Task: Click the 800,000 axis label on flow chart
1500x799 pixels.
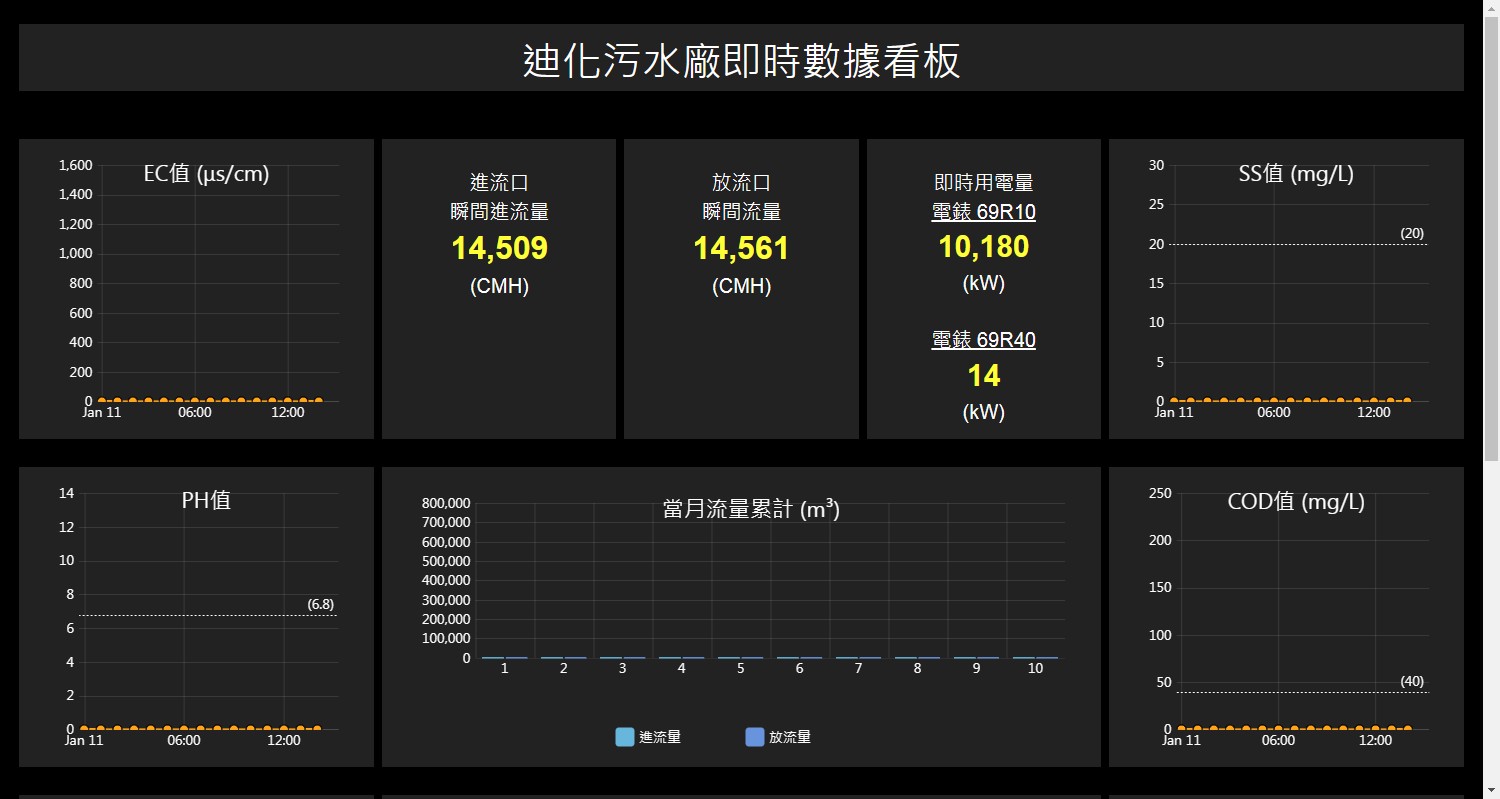Action: coord(446,503)
